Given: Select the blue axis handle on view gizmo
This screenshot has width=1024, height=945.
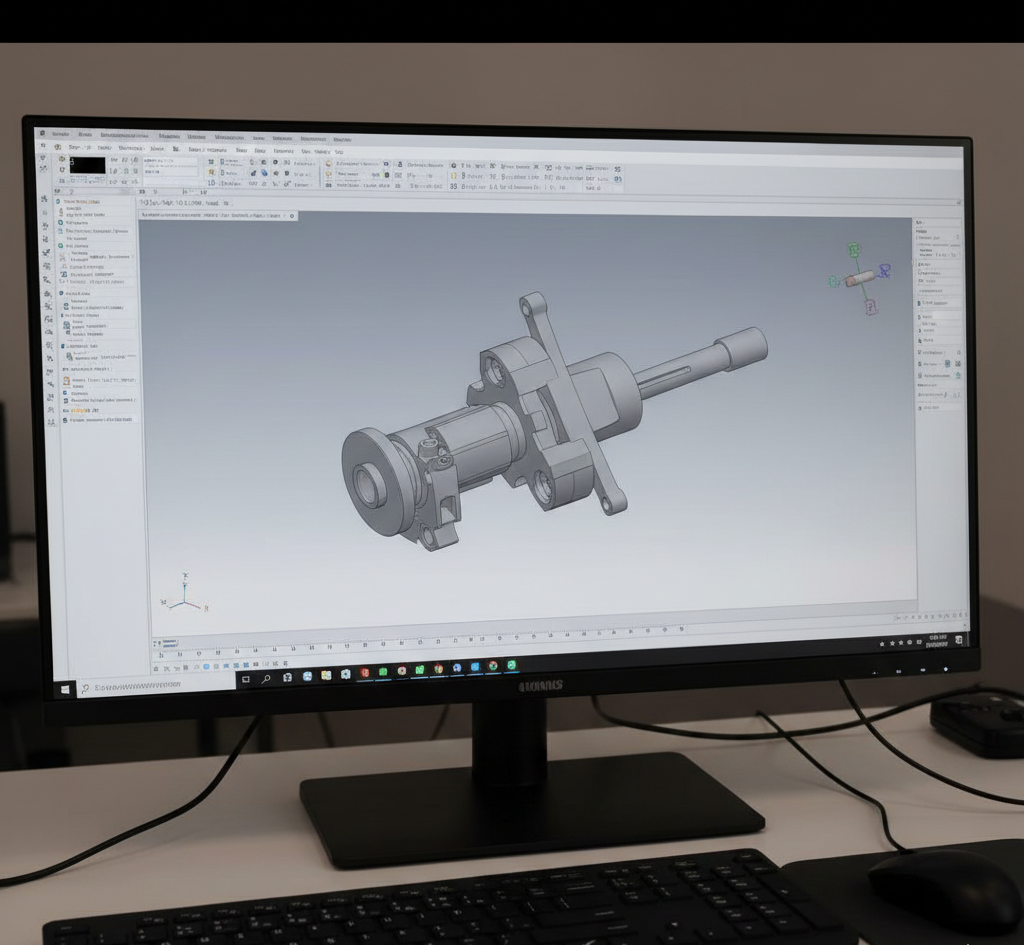Looking at the screenshot, I should 885,269.
